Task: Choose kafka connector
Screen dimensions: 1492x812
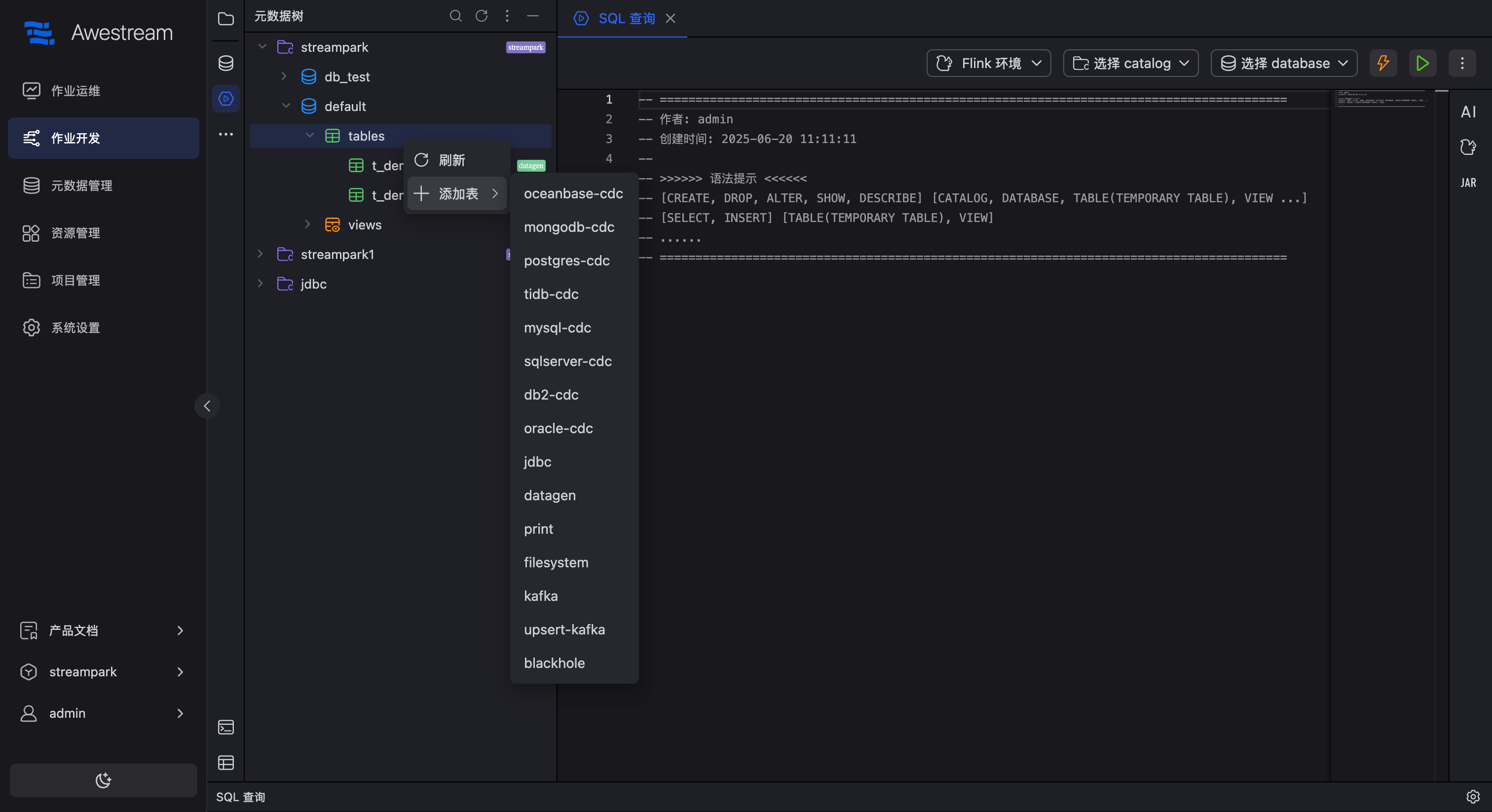Action: click(574, 596)
